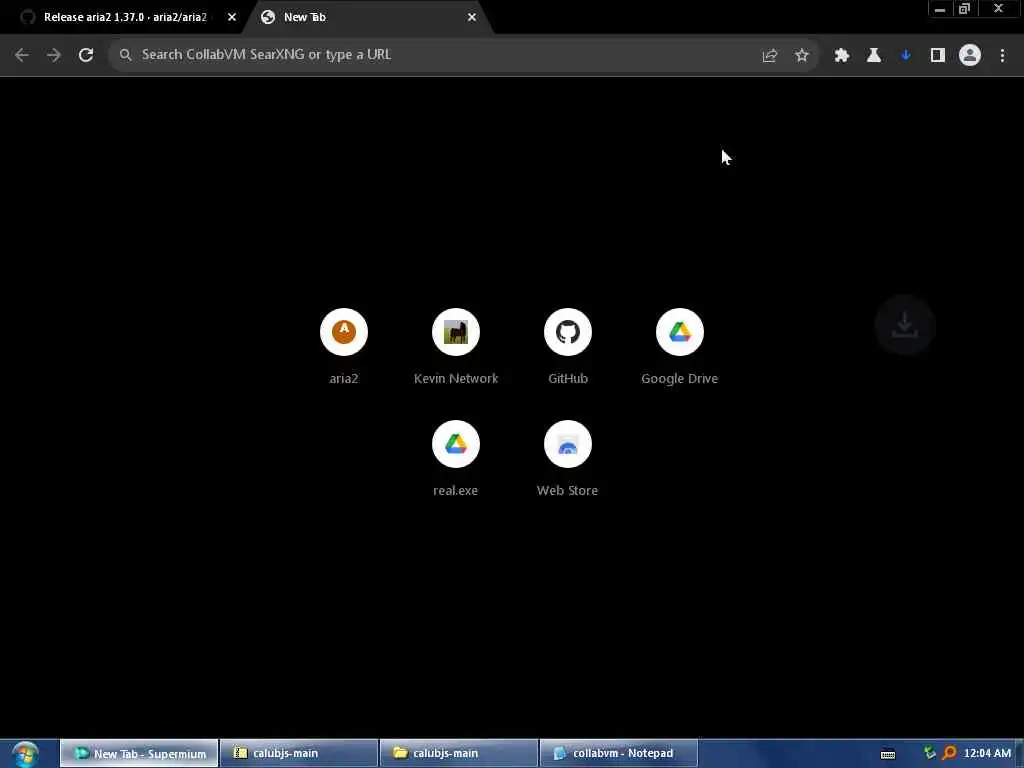Switch to collabvm - Notepad window
Image resolution: width=1024 pixels, height=768 pixels.
(619, 754)
